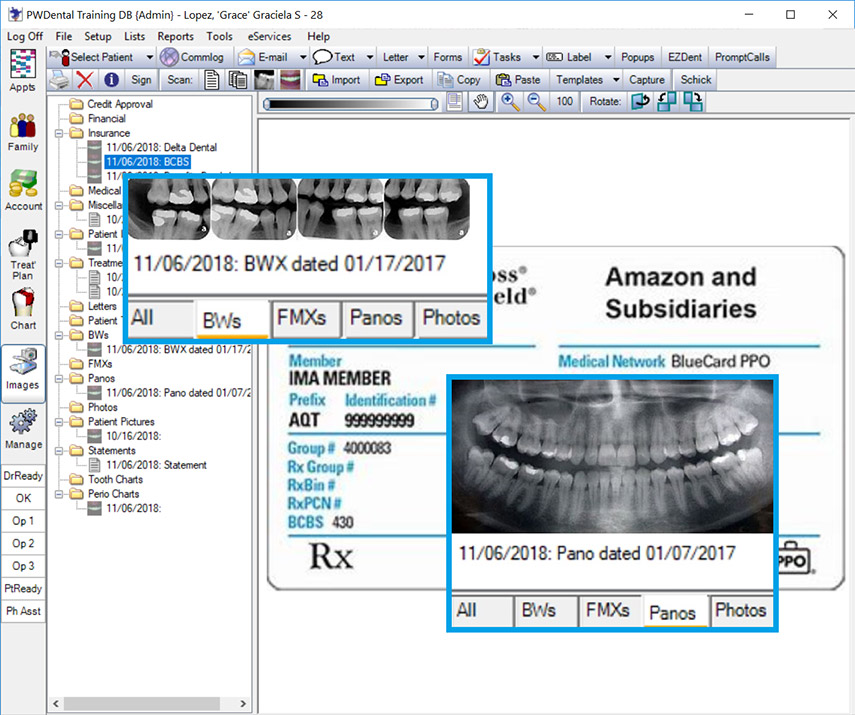This screenshot has width=855, height=715.
Task: Open the Letter dropdown arrow
Action: tap(422, 57)
